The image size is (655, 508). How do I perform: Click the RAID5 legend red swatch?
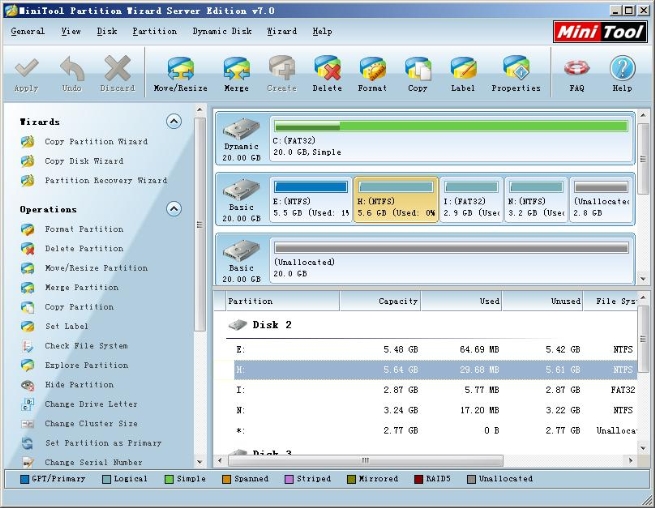point(418,479)
